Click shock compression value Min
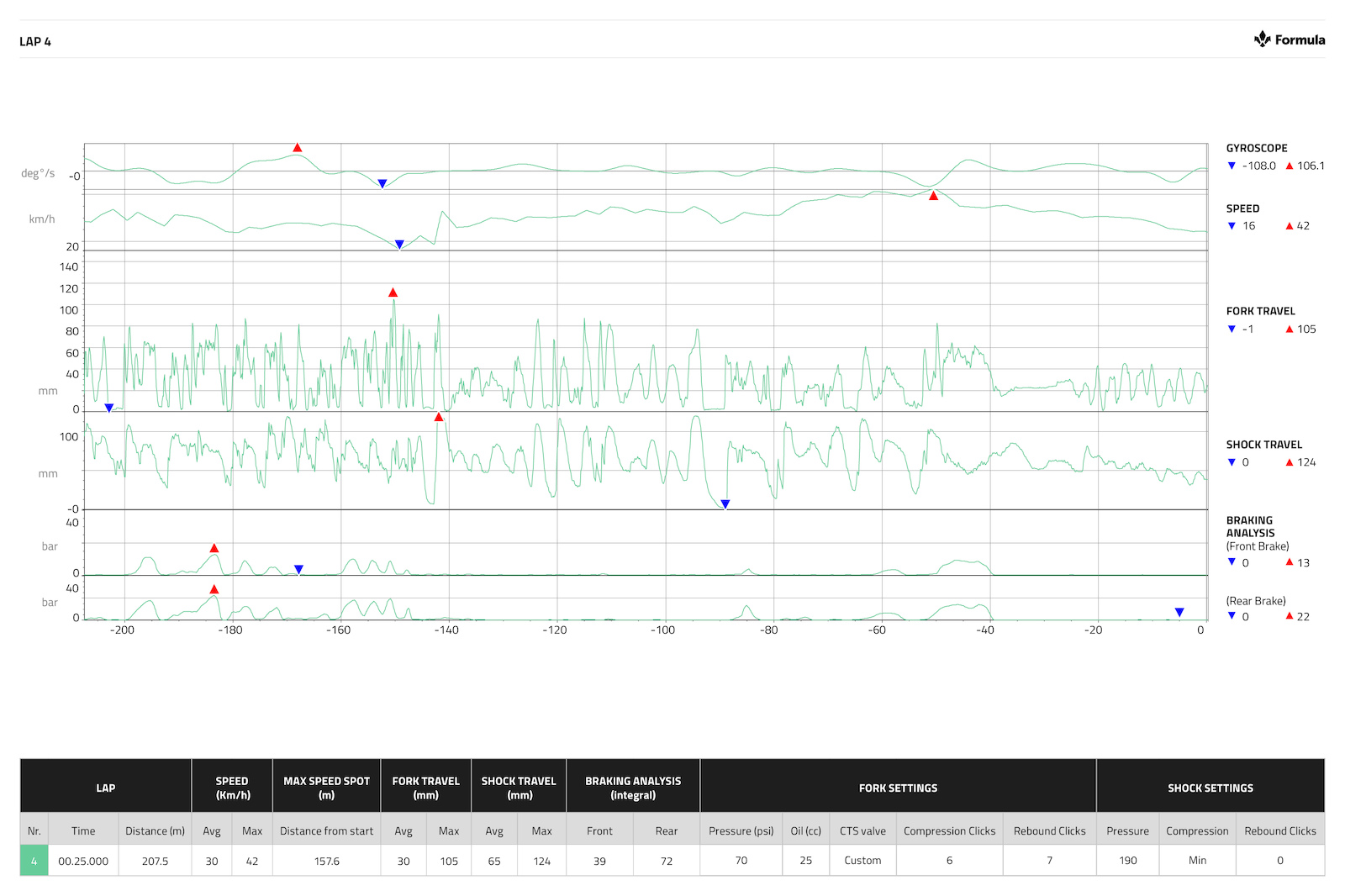The width and height of the screenshot is (1345, 896). (1197, 861)
